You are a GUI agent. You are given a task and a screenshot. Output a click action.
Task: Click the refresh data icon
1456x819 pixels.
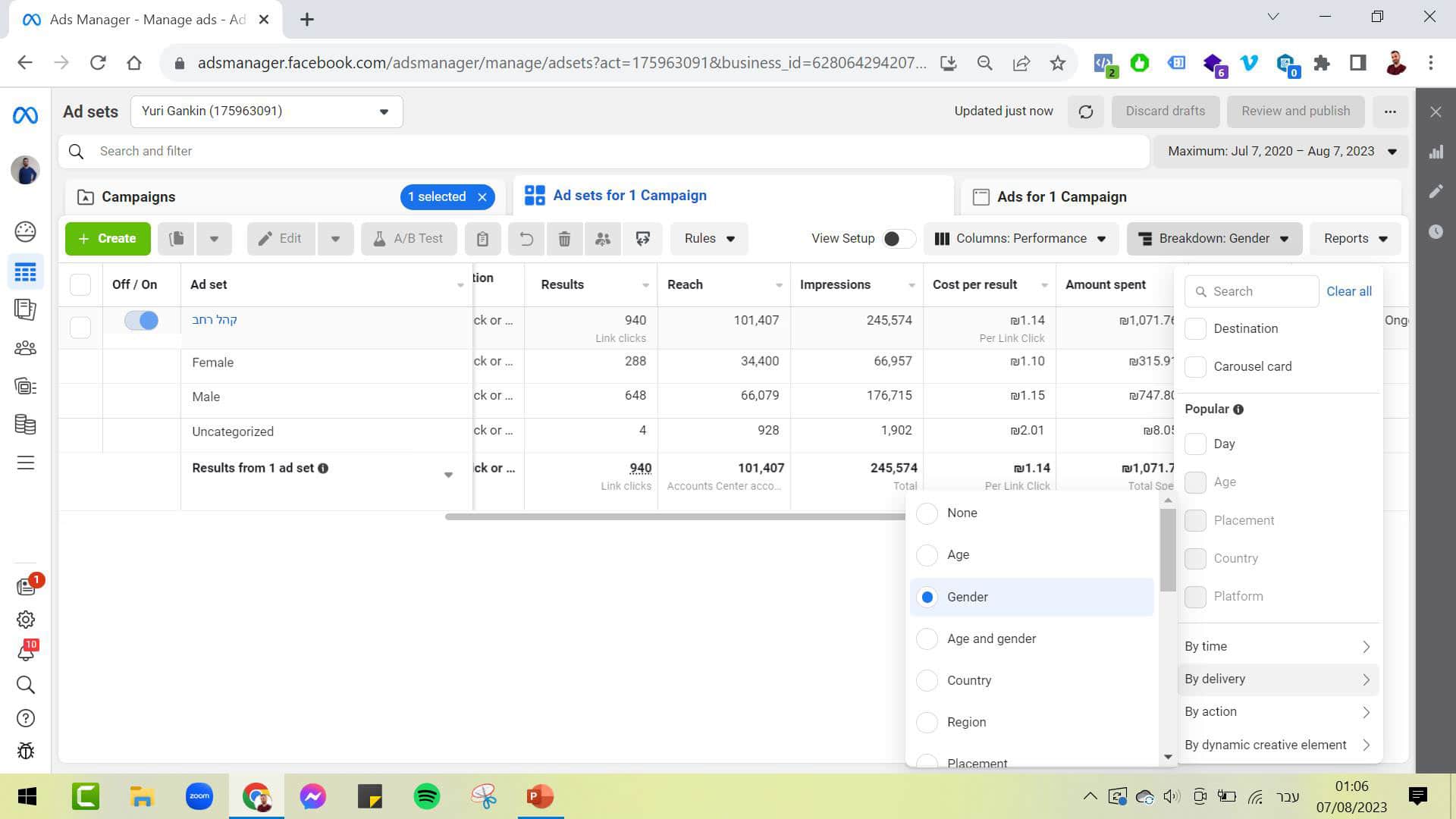[x=1086, y=111]
